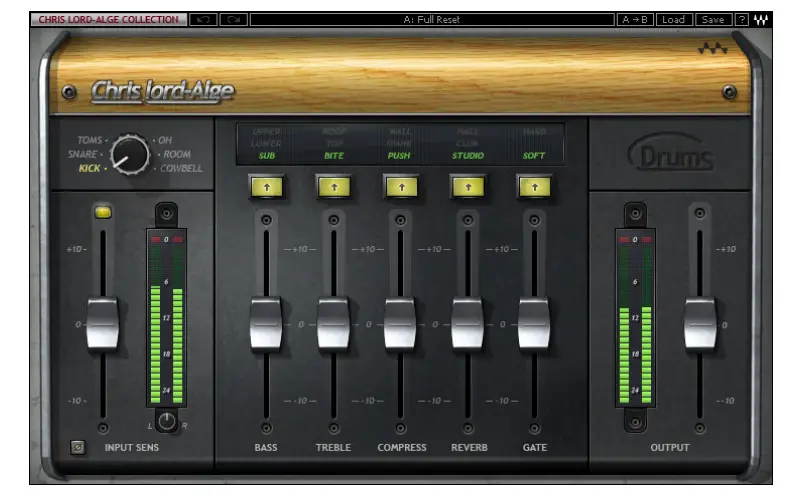The height and width of the screenshot is (501, 785).
Task: Click the yellow arrow button above Compress
Action: click(x=402, y=187)
